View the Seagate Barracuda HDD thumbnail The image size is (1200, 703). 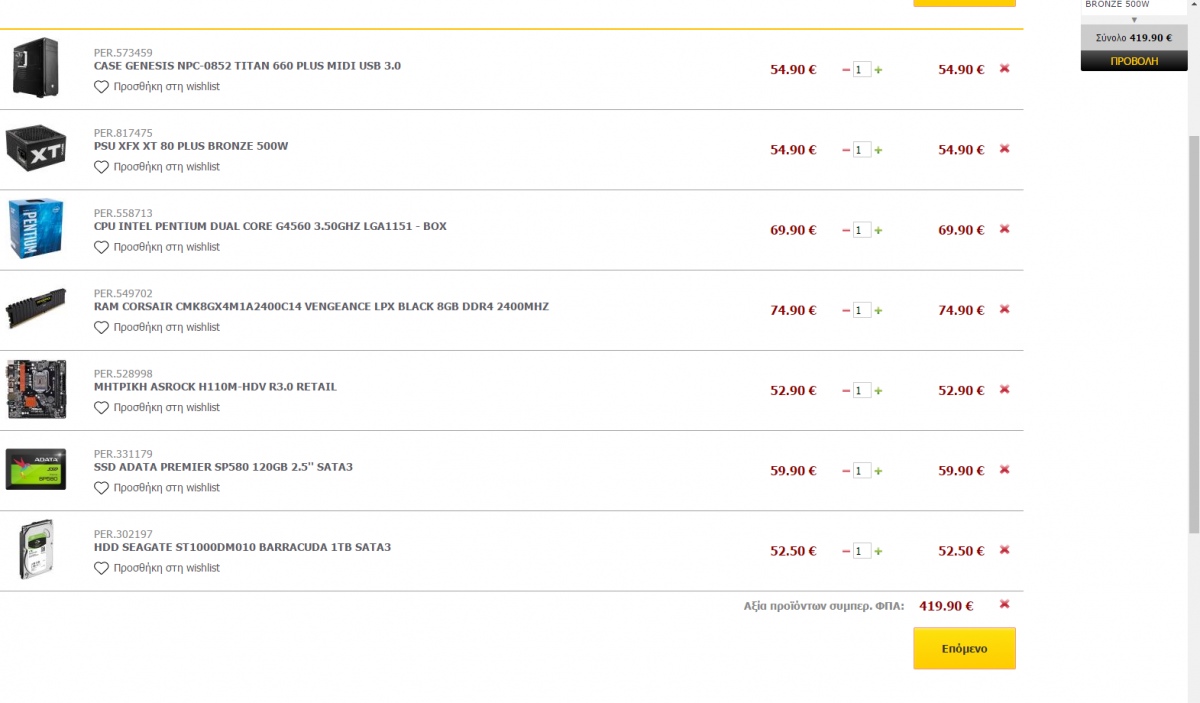tap(36, 549)
